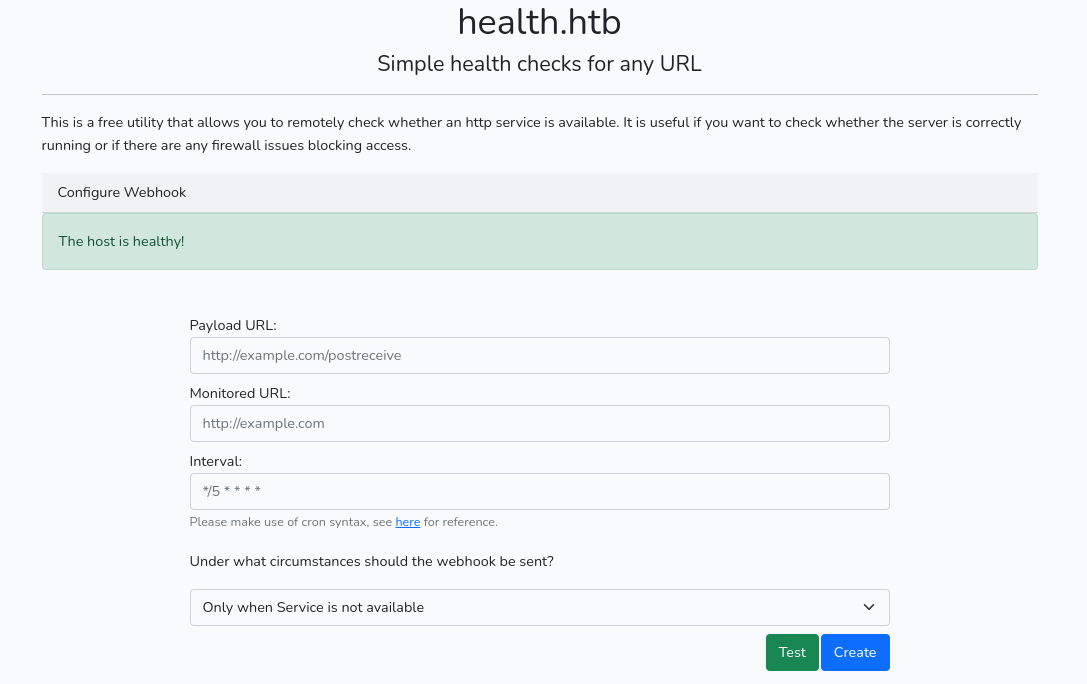Click the "Monitored URL:" label

(240, 393)
